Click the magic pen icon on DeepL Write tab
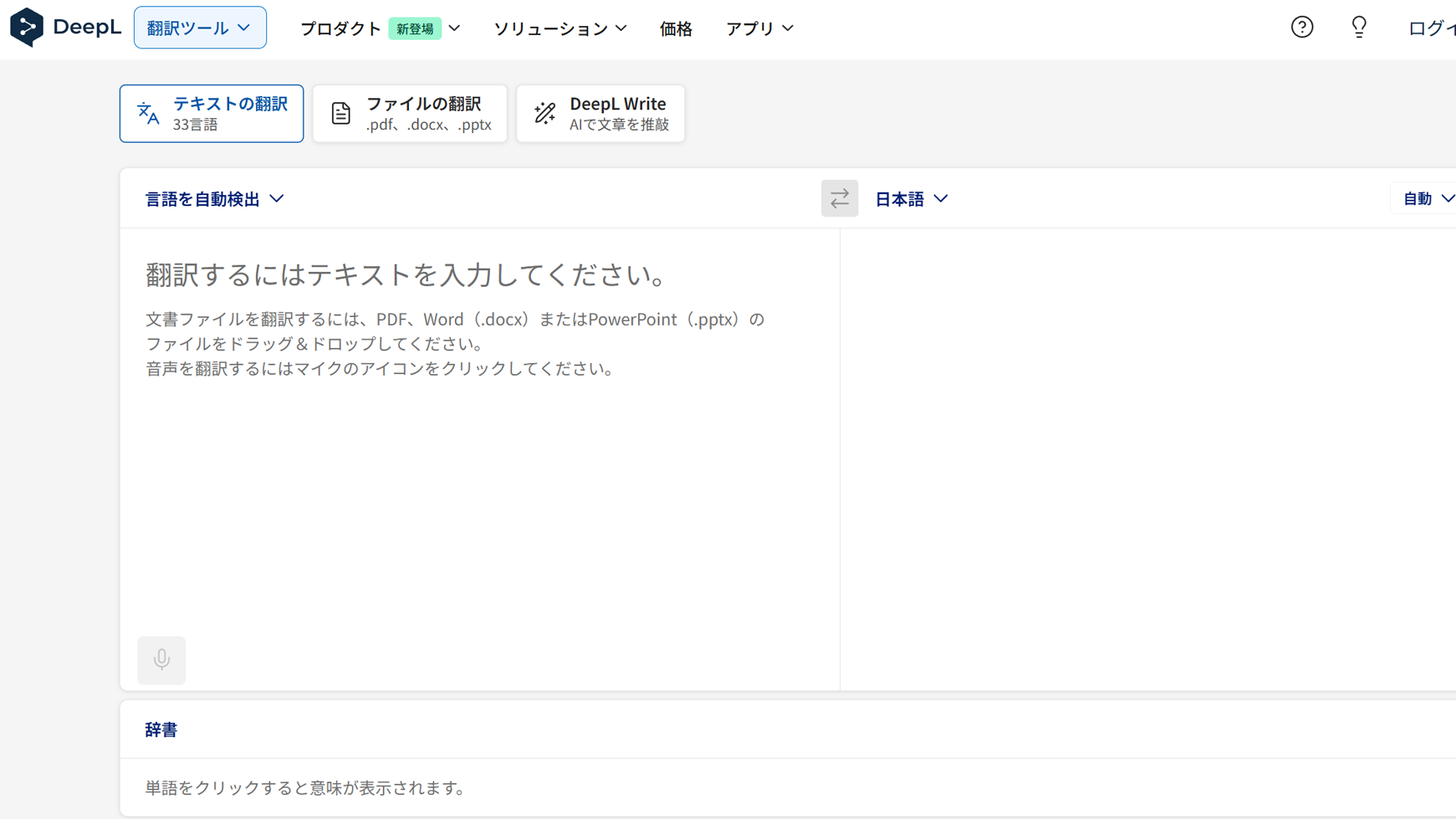Image resolution: width=1456 pixels, height=819 pixels. click(x=544, y=112)
